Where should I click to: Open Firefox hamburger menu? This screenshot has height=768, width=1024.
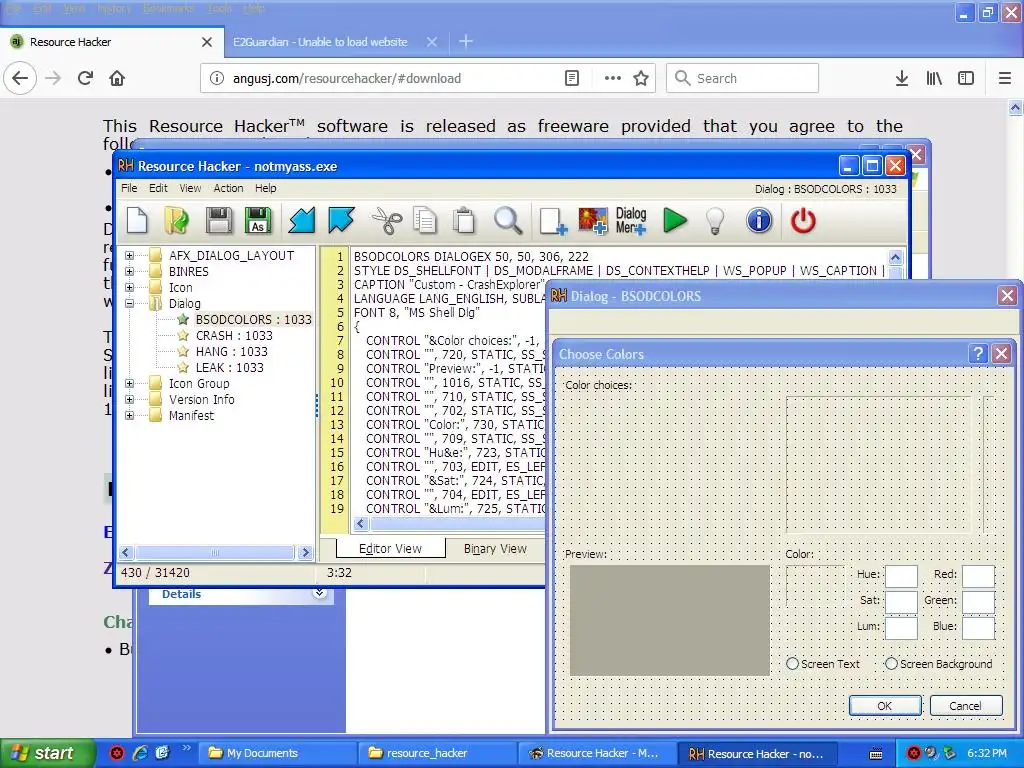click(1005, 78)
